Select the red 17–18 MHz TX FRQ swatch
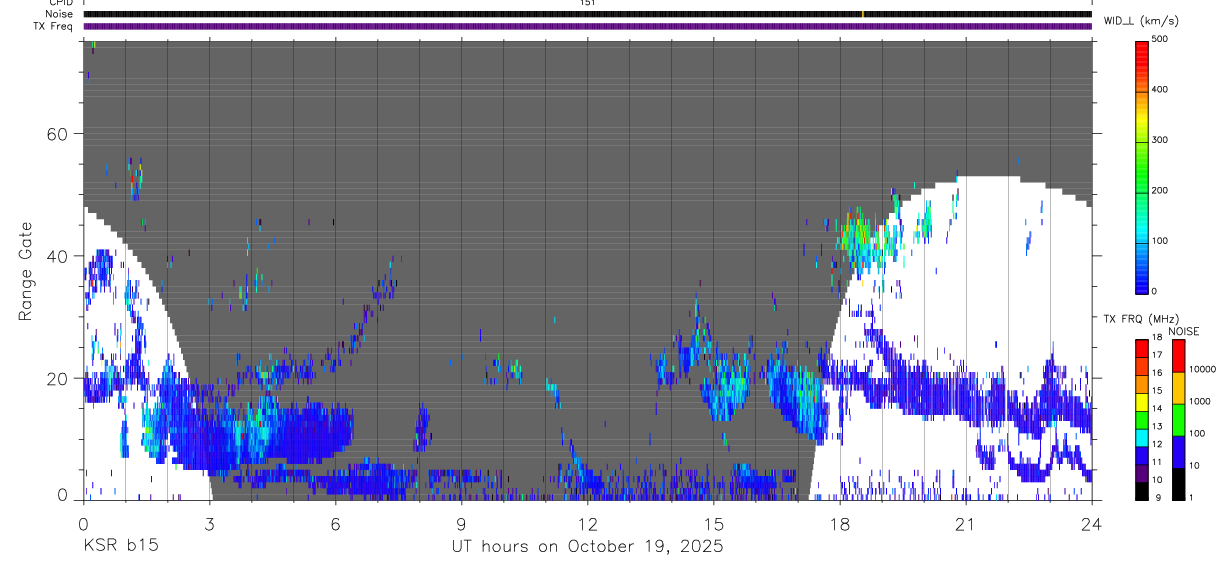1228x567 pixels. pyautogui.click(x=1142, y=347)
